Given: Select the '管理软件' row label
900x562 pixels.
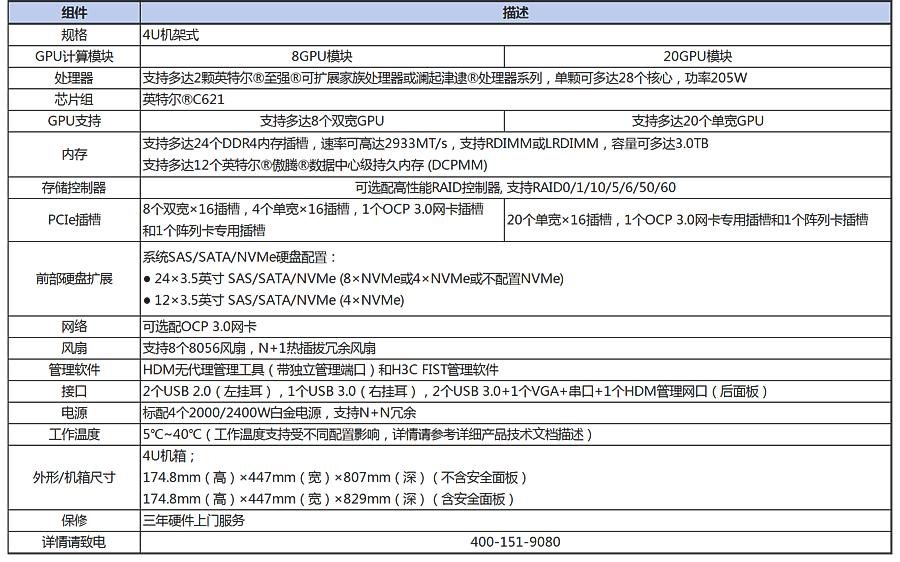Looking at the screenshot, I should click(74, 370).
